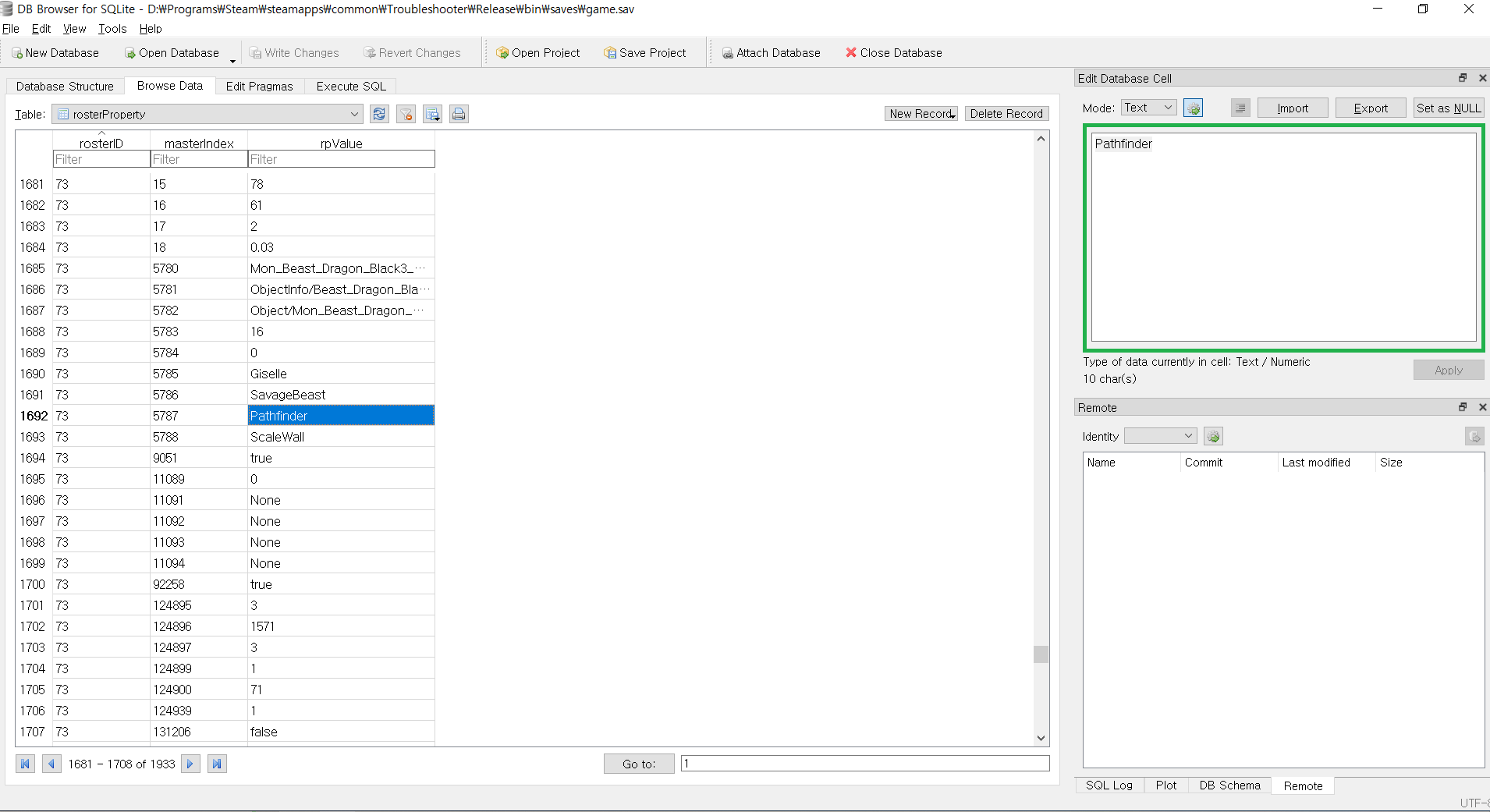This screenshot has height=812, width=1490.
Task: Clear all table filters icon
Action: [x=406, y=114]
